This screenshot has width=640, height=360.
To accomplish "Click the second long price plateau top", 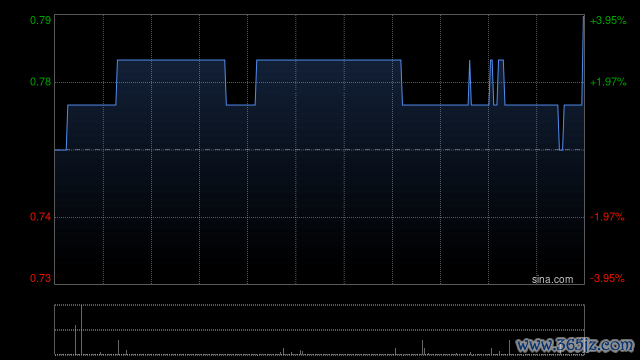I will 329,60.
